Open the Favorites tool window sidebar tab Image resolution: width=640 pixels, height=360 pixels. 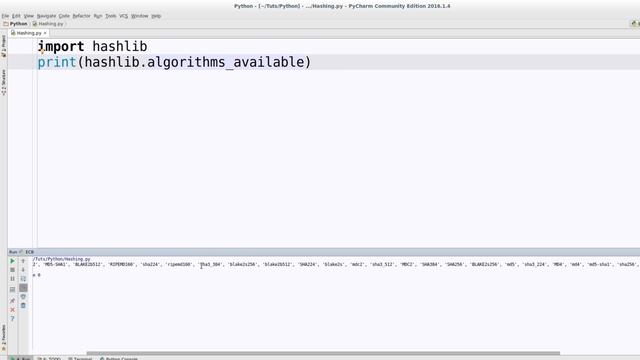[x=4, y=338]
